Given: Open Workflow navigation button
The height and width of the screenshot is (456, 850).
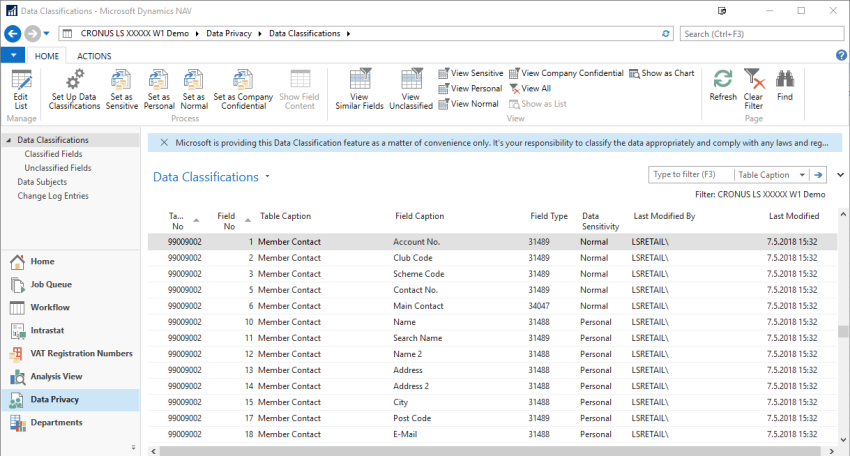Looking at the screenshot, I should (70, 307).
